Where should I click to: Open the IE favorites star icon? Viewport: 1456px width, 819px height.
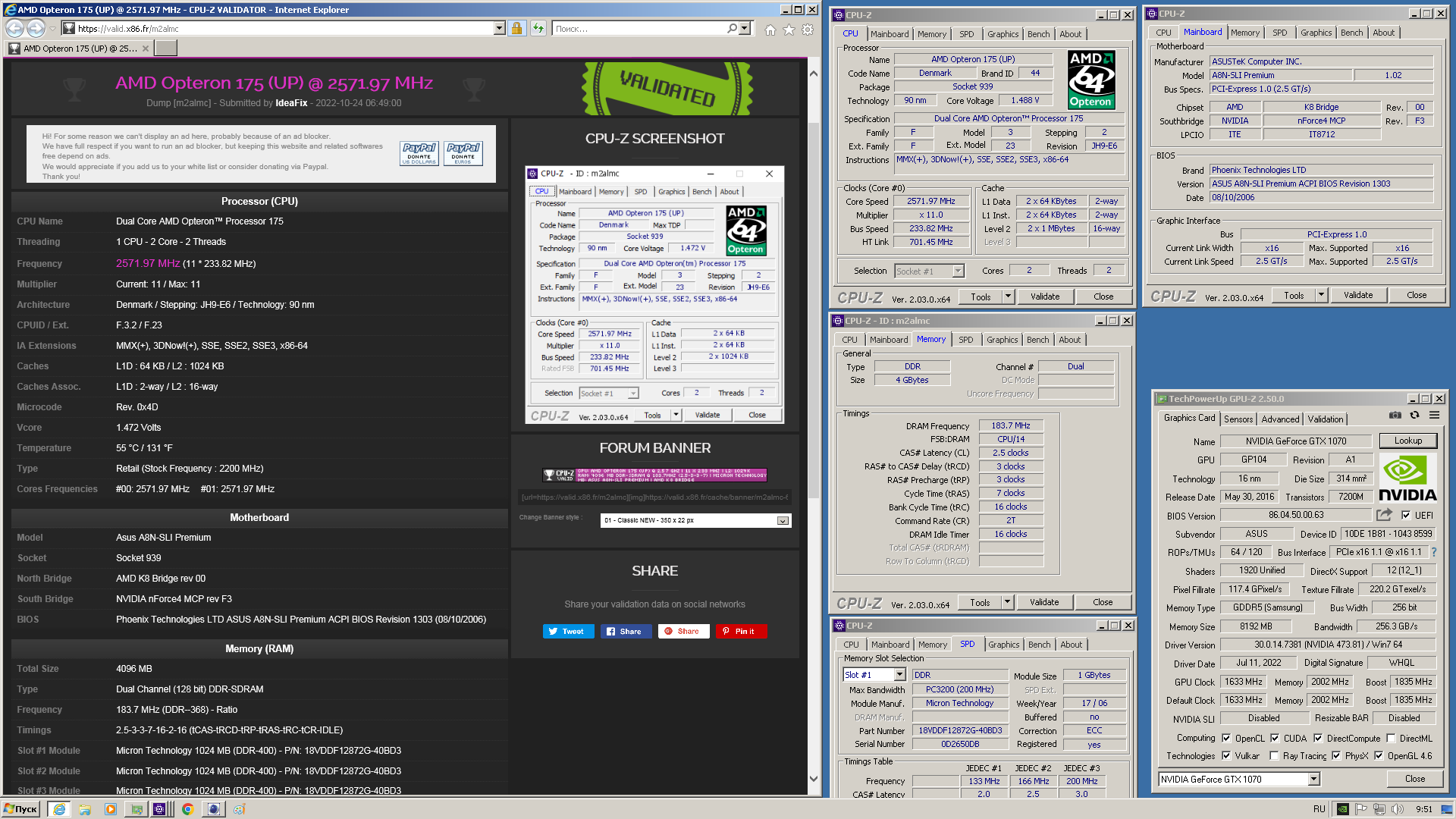tap(789, 30)
